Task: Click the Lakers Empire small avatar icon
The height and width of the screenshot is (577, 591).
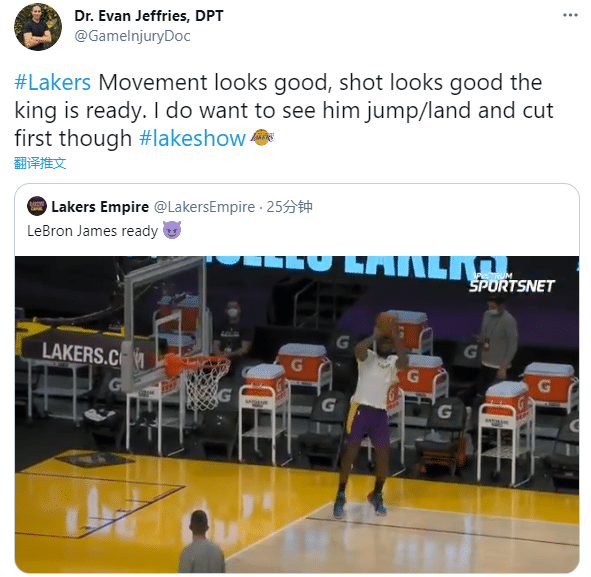Action: [x=37, y=206]
